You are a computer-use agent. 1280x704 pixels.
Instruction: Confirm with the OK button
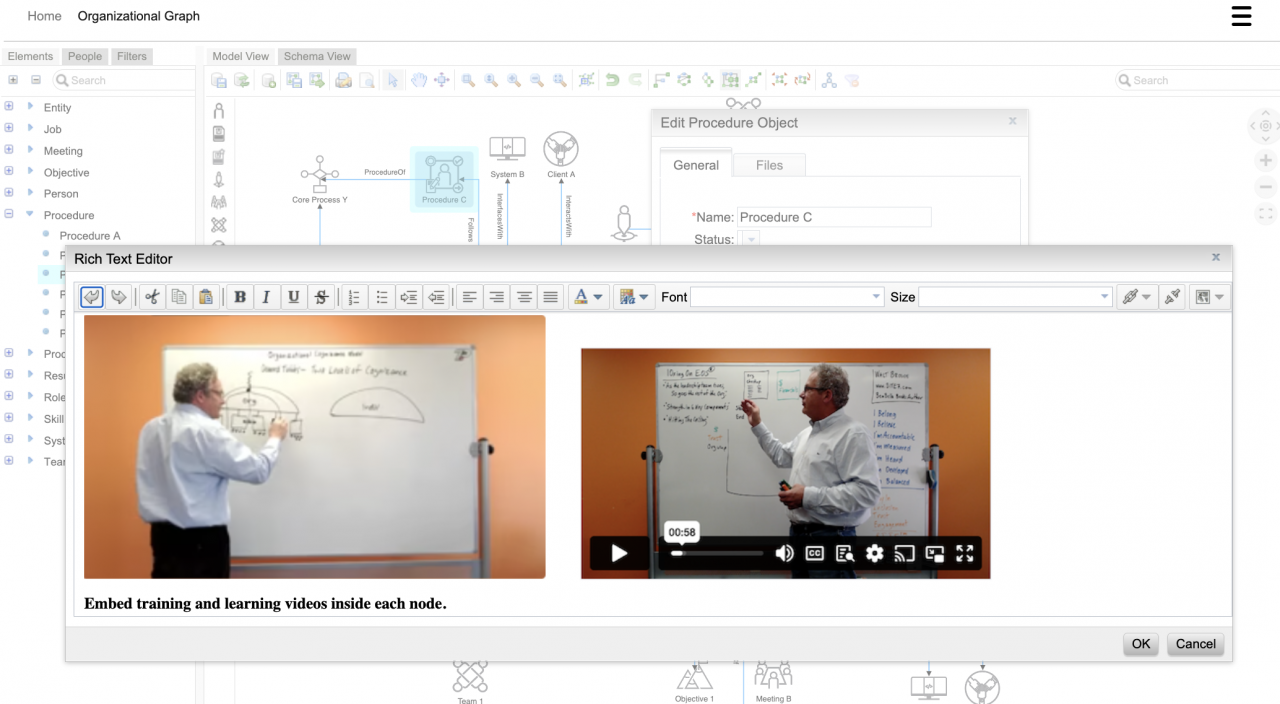pos(1140,644)
